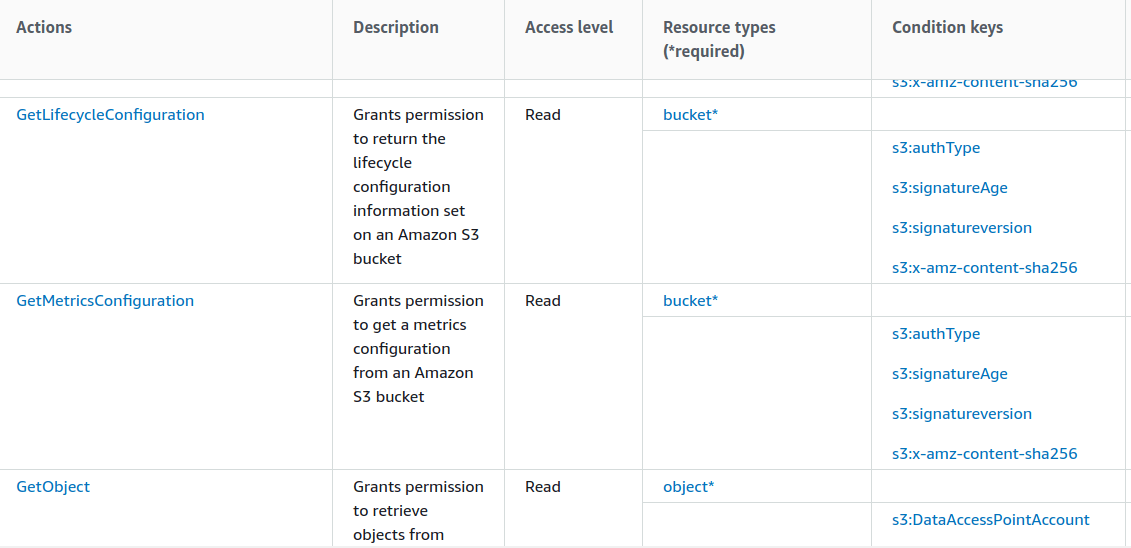Viewport: 1131px width, 548px height.
Task: Select the Access level column header
Action: tap(569, 28)
